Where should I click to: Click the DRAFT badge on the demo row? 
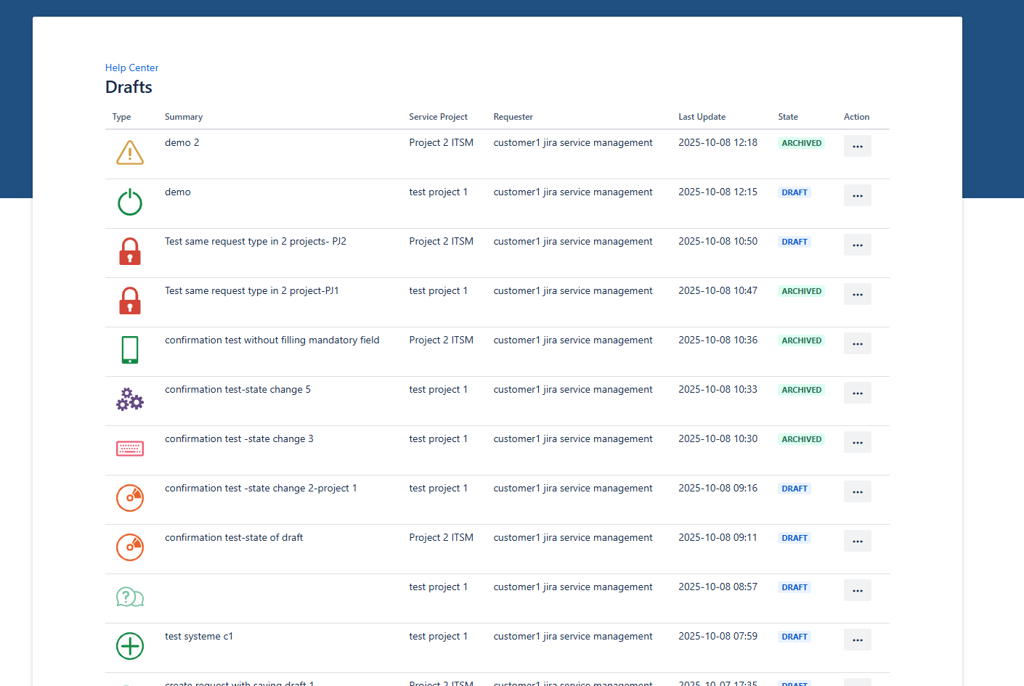pyautogui.click(x=794, y=192)
